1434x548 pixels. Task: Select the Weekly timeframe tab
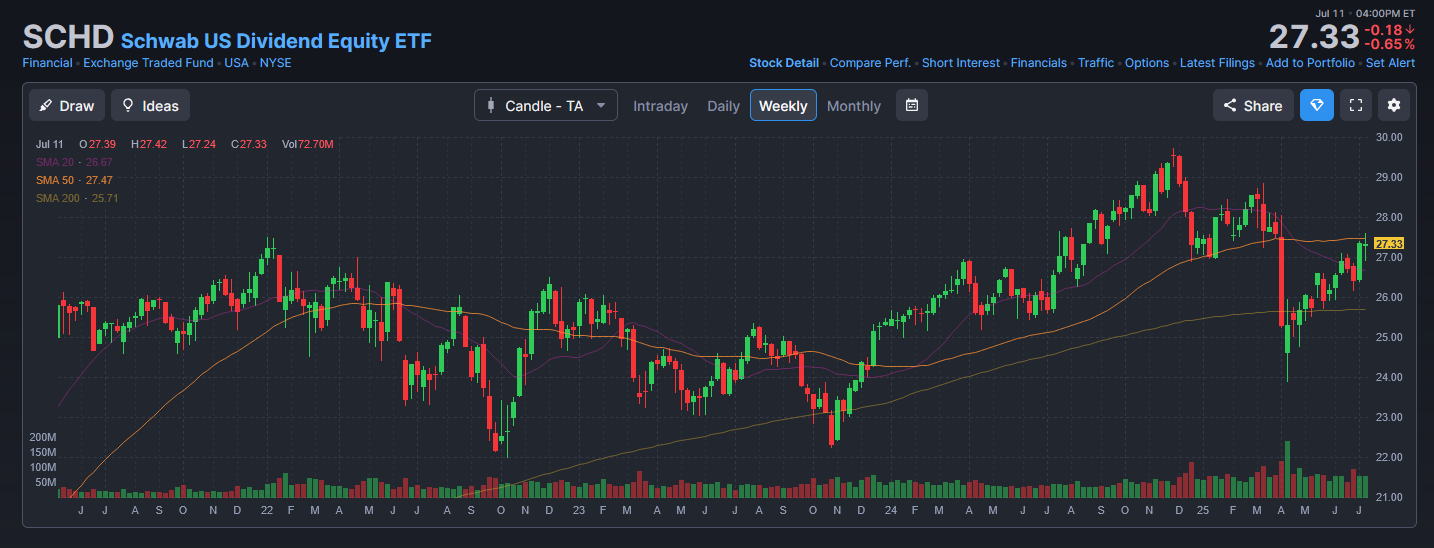pos(783,106)
